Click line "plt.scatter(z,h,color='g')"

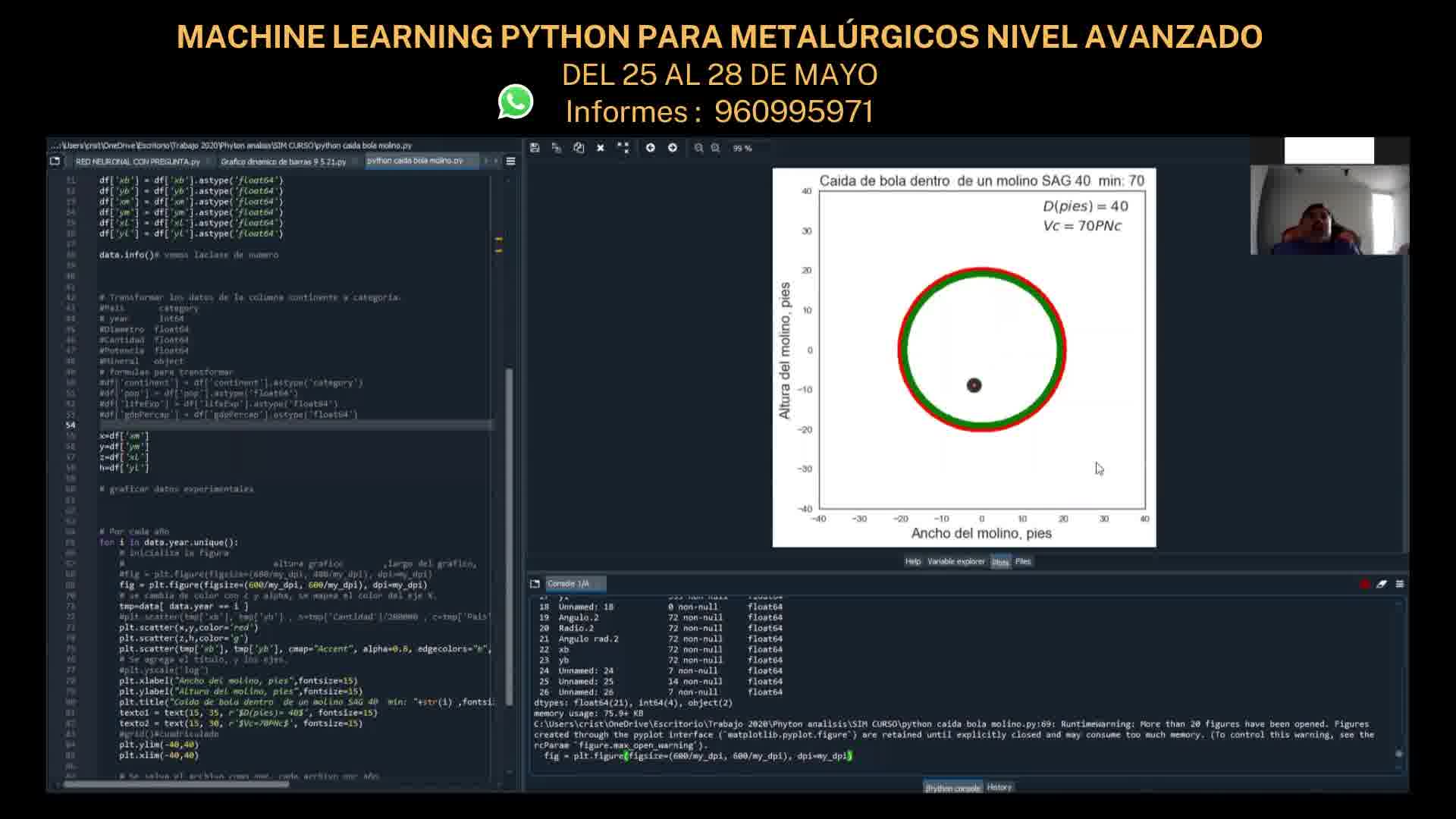pyautogui.click(x=184, y=638)
